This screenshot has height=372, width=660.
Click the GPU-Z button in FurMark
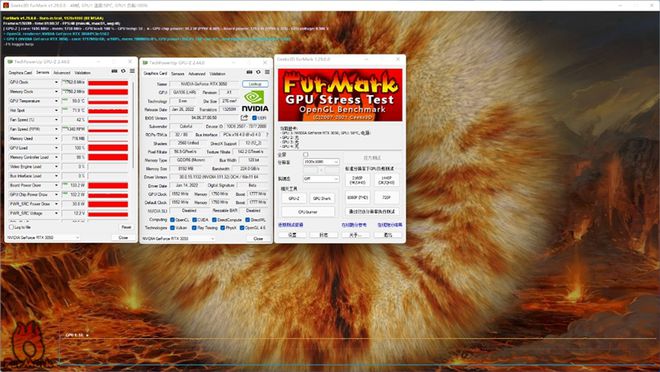[294, 198]
